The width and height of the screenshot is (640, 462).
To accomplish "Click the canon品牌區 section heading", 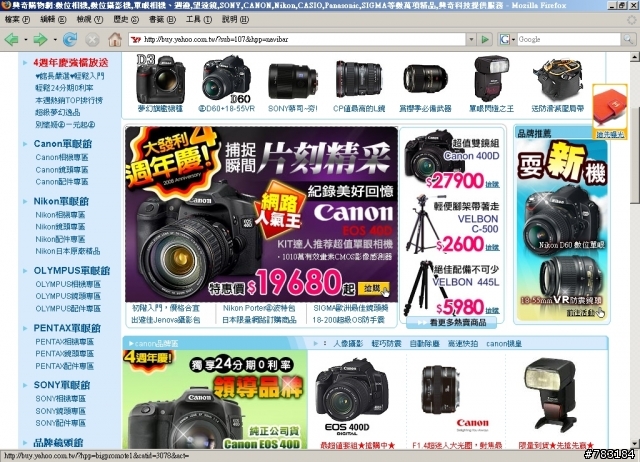I will pyautogui.click(x=153, y=344).
